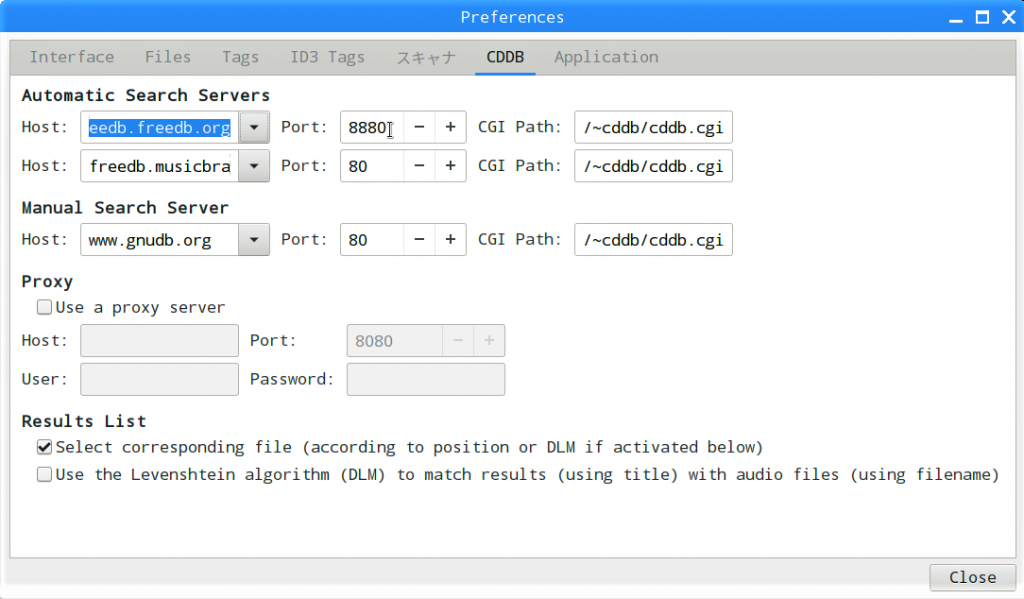
Task: Open the www.gnudb.org host dropdown
Action: point(255,240)
